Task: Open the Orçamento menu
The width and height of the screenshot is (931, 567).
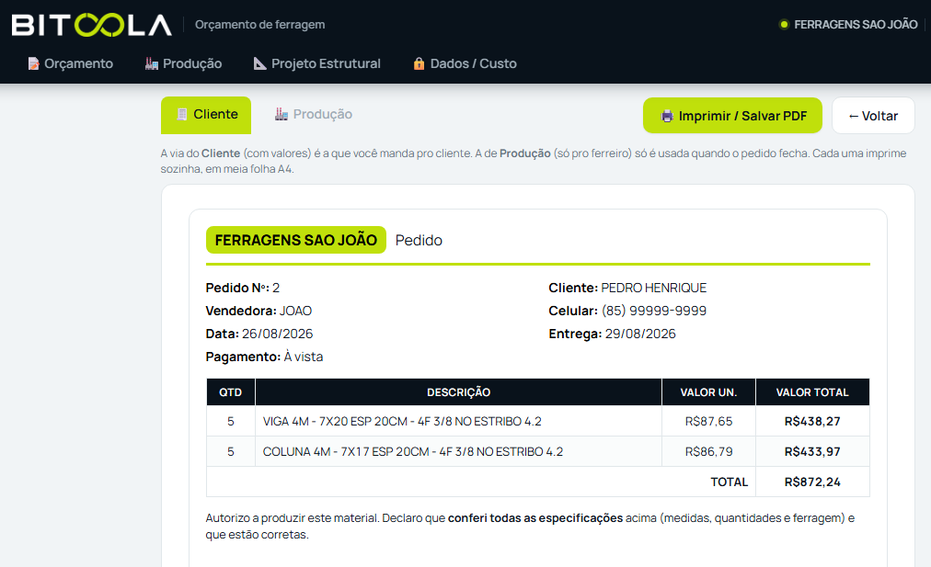Action: pyautogui.click(x=71, y=64)
